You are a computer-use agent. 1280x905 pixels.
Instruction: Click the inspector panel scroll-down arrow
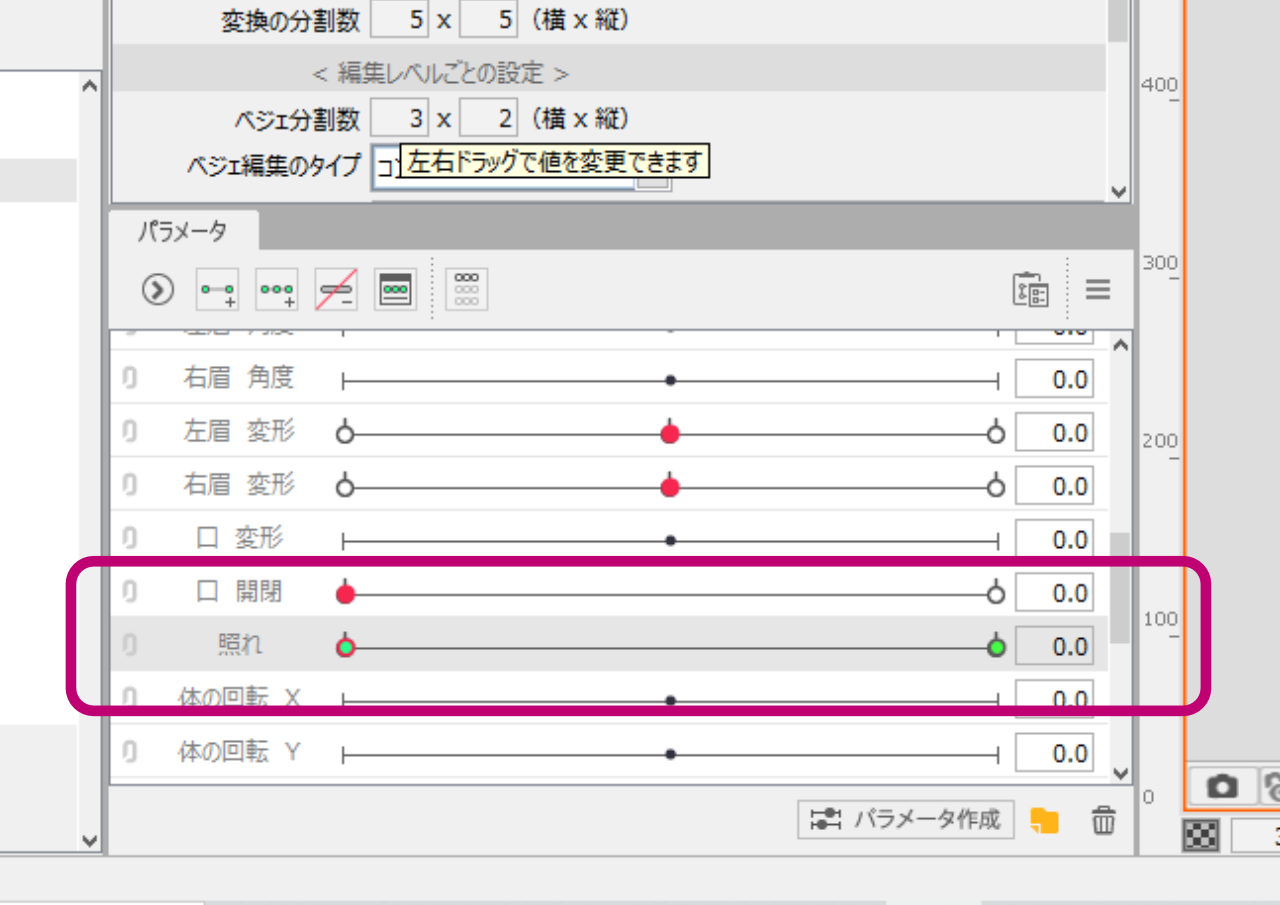[x=1119, y=191]
